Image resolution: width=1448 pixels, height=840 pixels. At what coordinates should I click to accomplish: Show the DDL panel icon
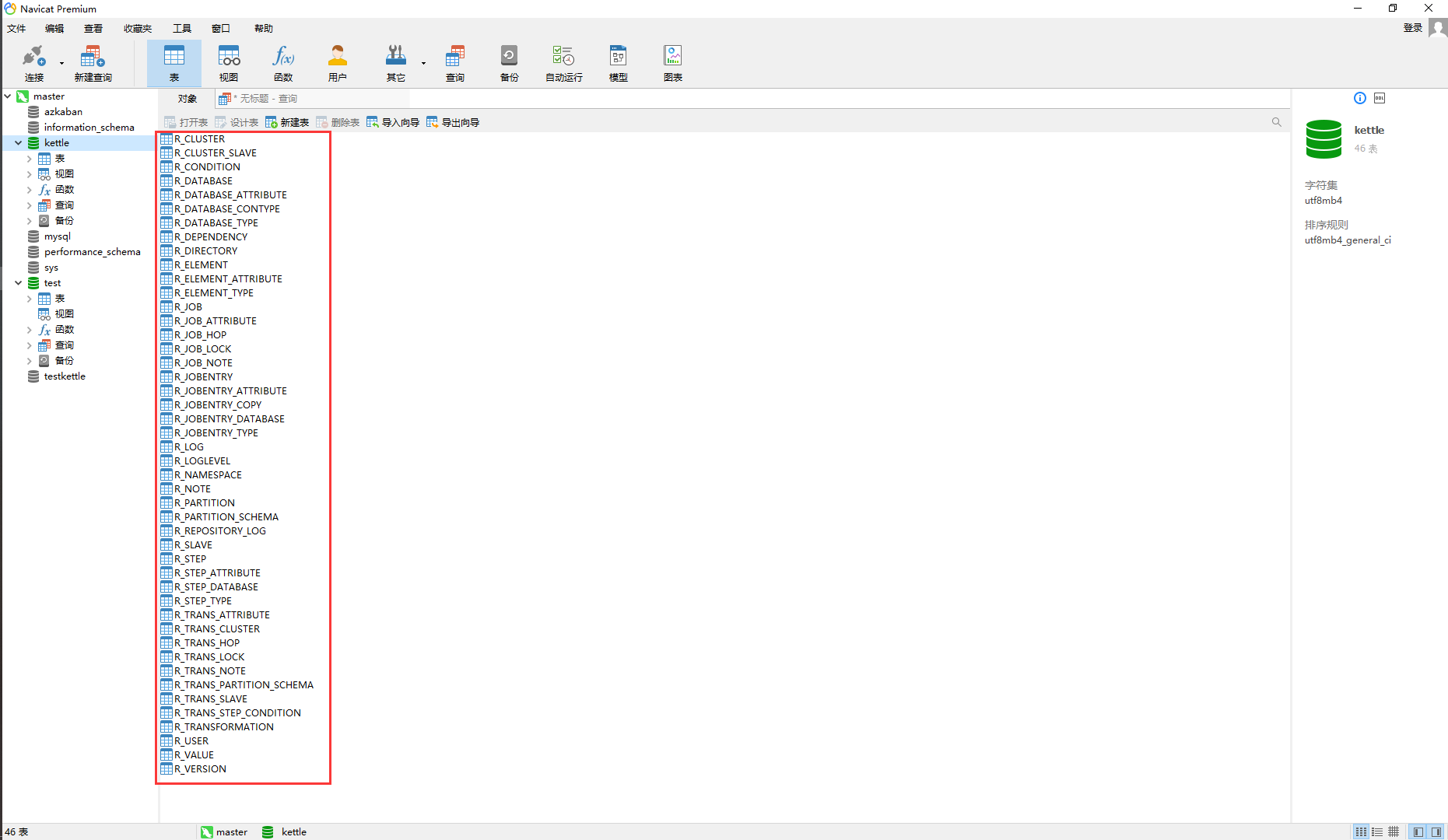point(1380,98)
